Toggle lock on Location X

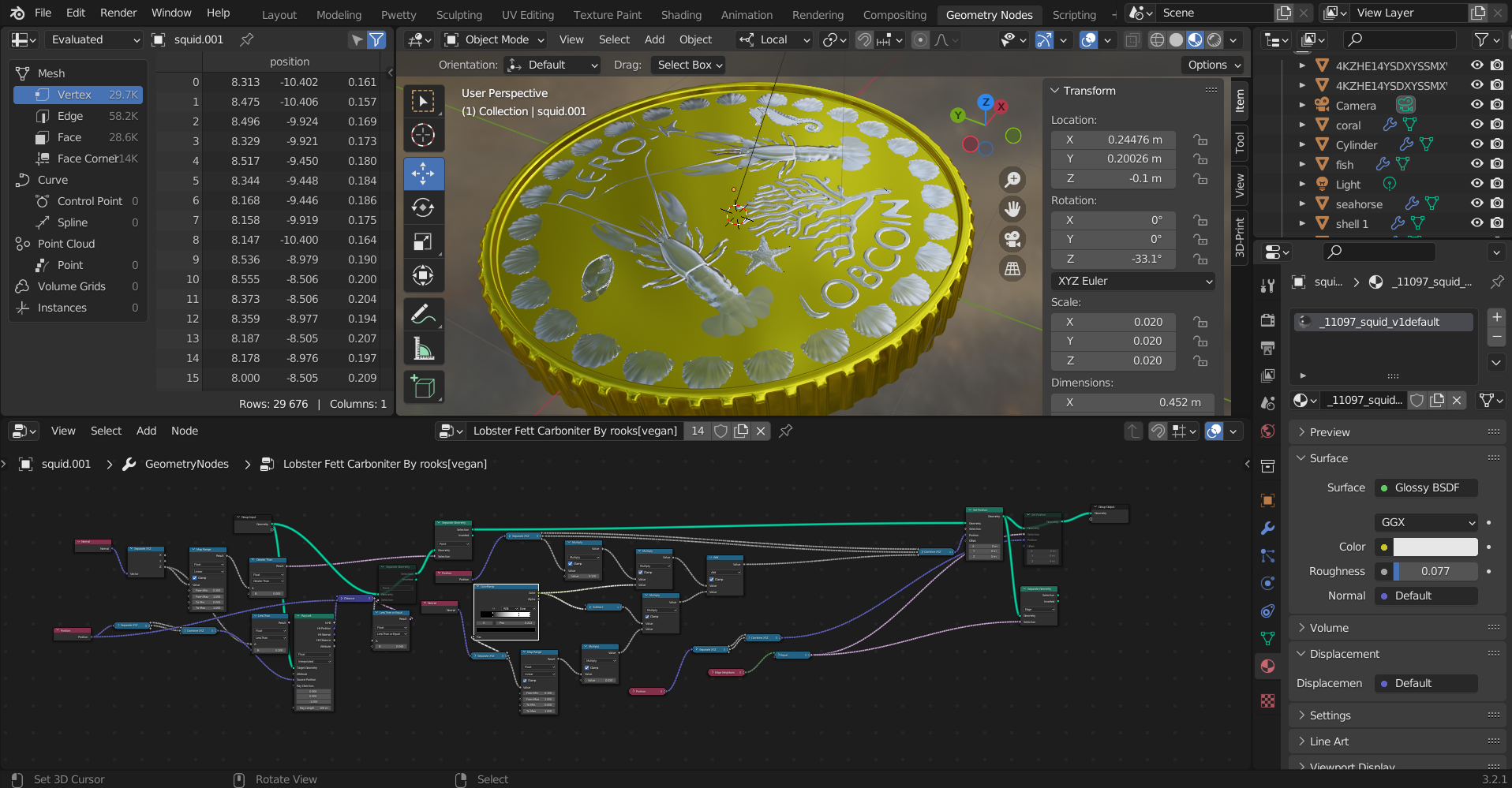1200,140
